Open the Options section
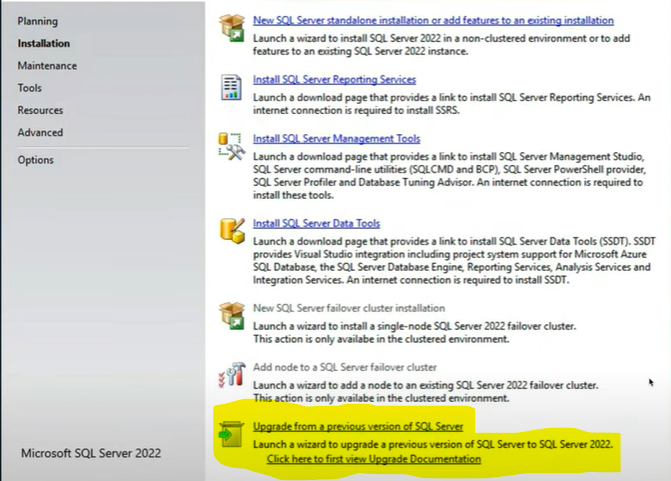Viewport: 671px width, 481px height. click(36, 160)
